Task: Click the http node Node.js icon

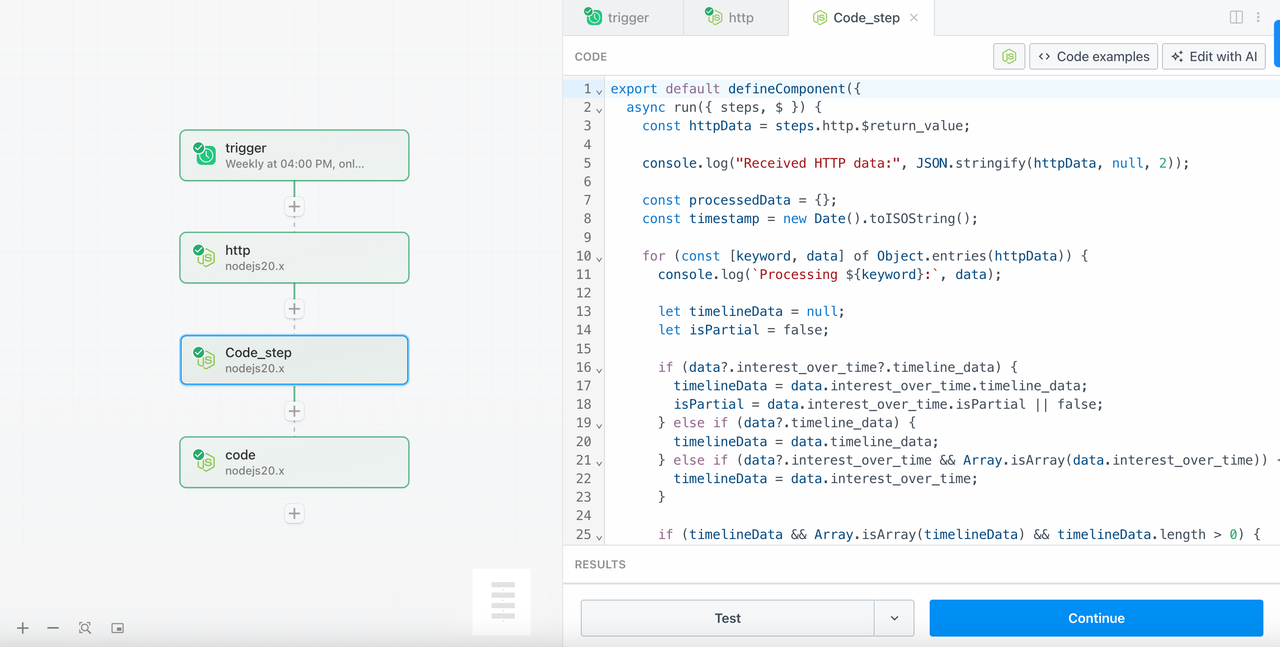Action: tap(205, 257)
